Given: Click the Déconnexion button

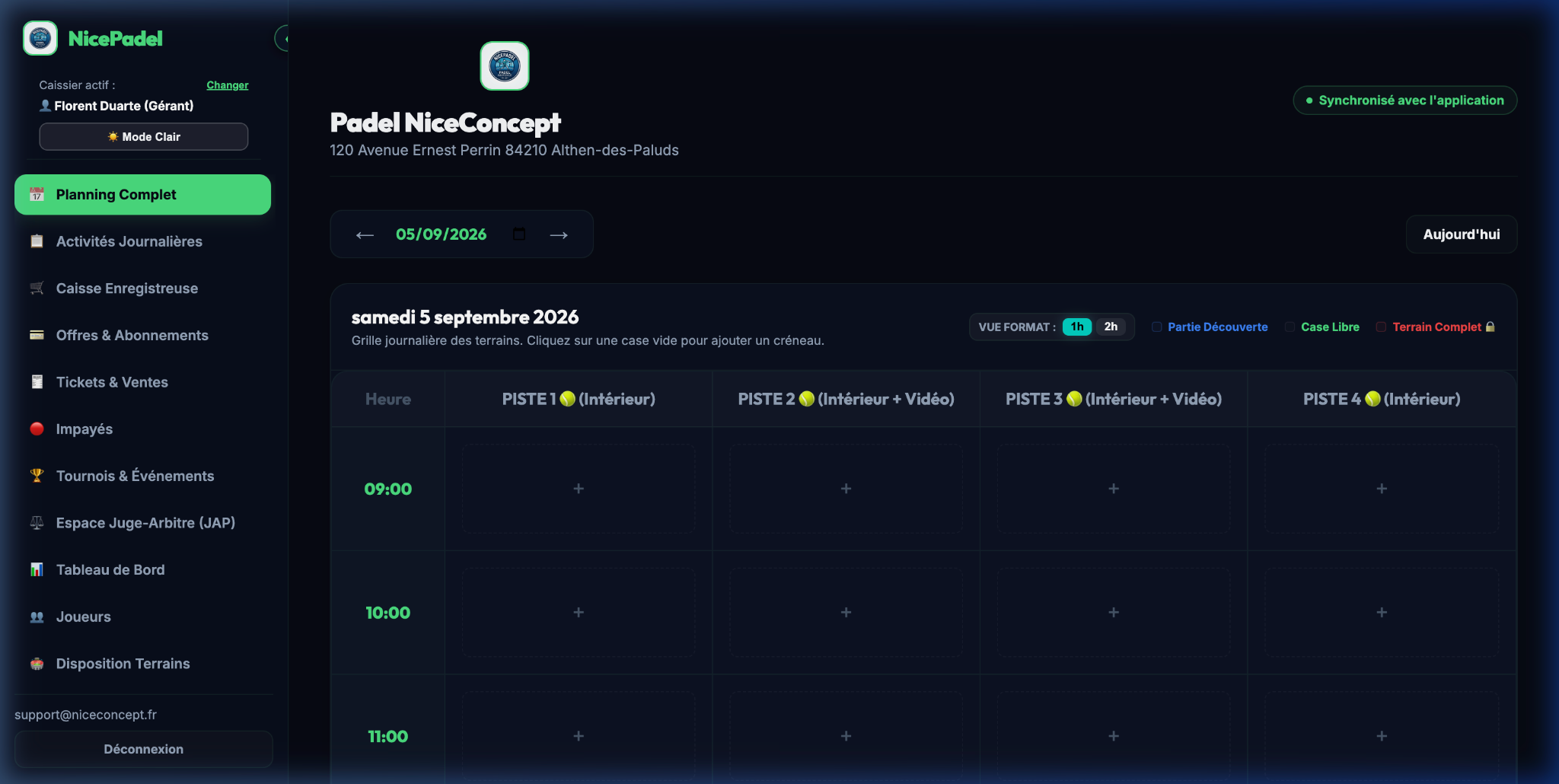Looking at the screenshot, I should 144,749.
